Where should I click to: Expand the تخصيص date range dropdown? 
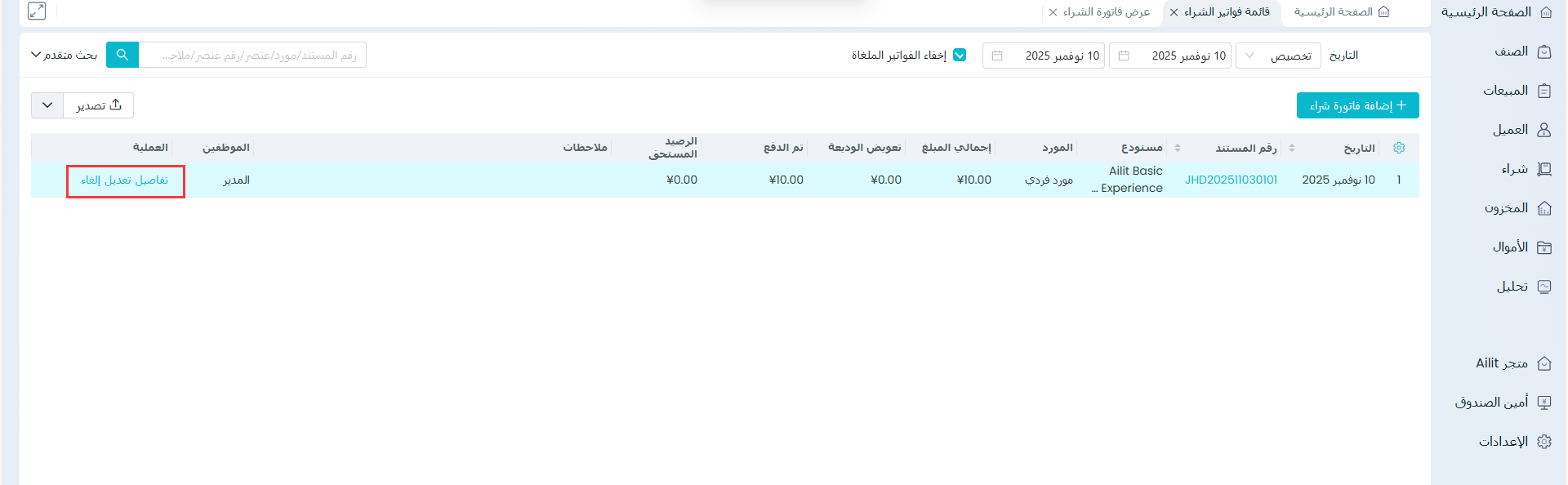[x=1278, y=56]
